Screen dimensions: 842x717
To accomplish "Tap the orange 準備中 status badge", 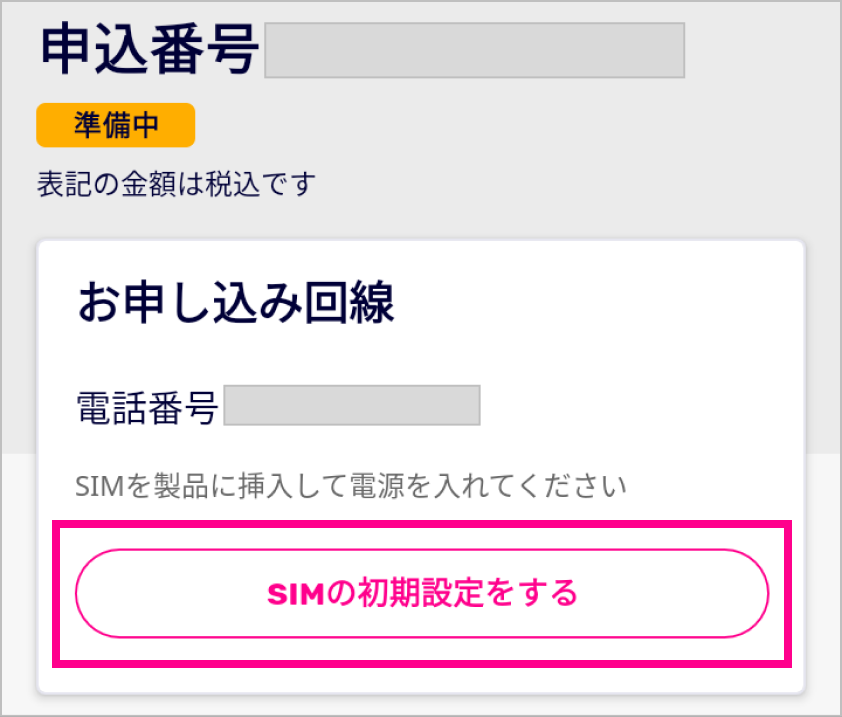I will 115,126.
